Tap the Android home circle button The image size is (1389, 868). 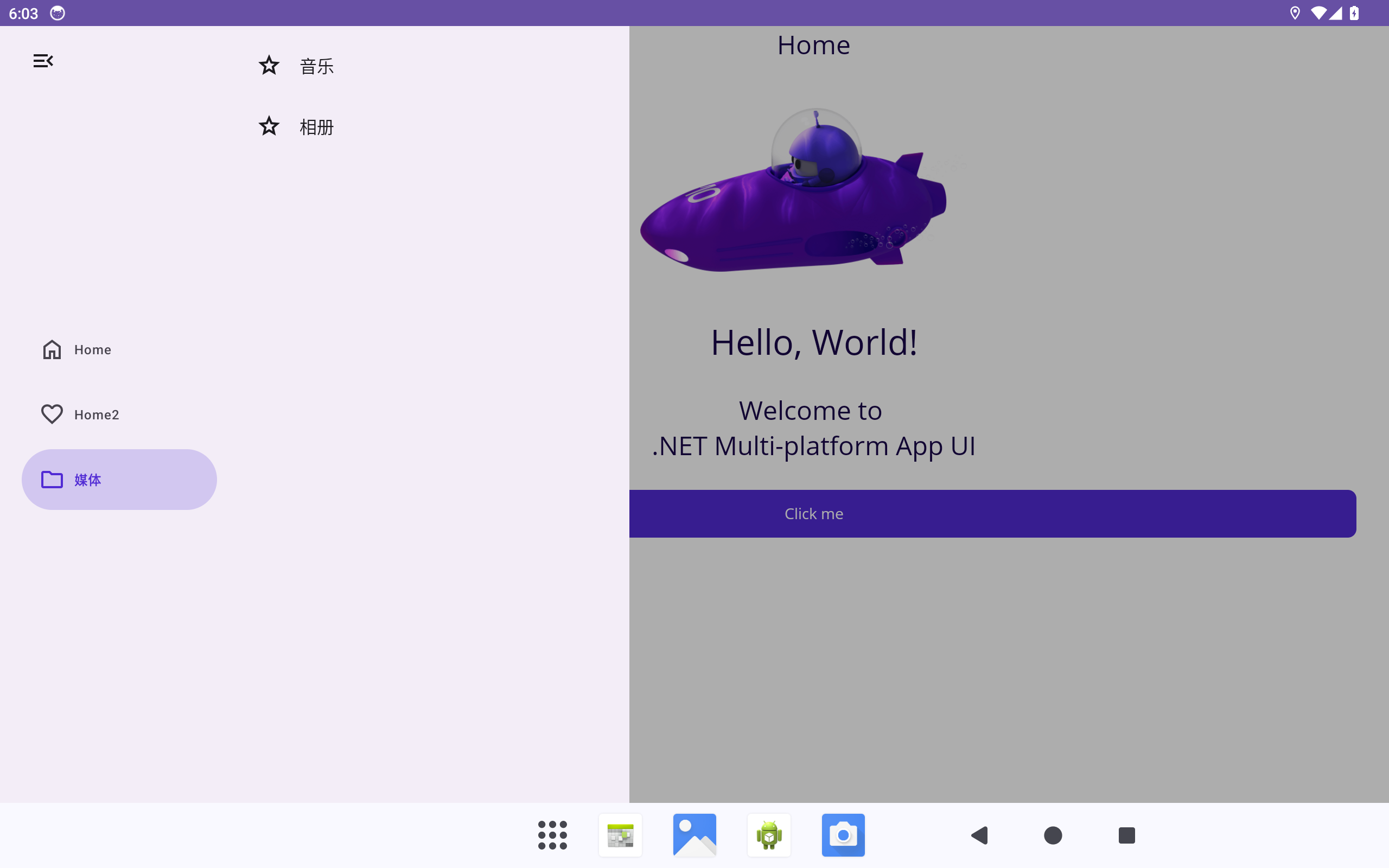[1053, 835]
